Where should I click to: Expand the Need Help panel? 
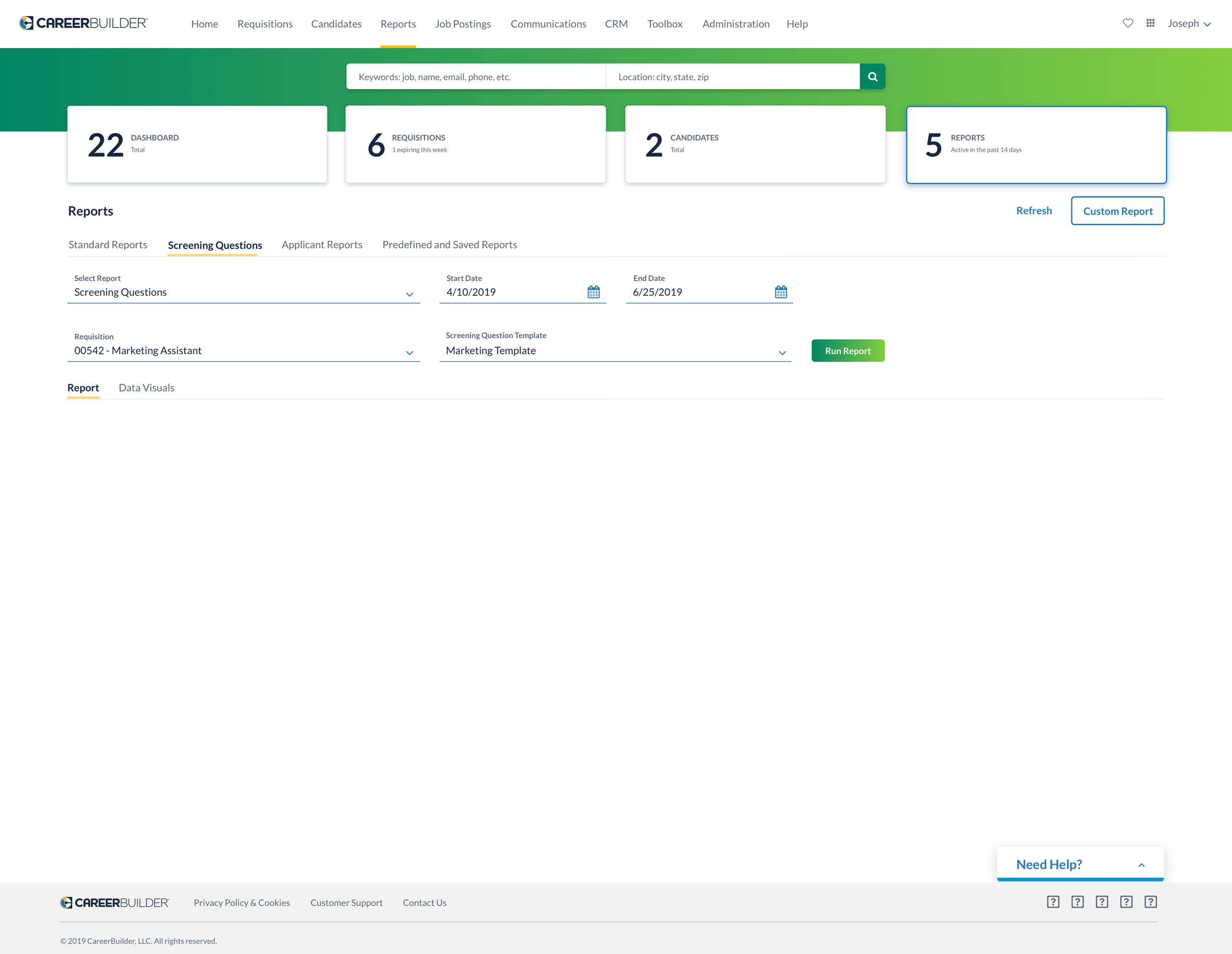[1141, 864]
